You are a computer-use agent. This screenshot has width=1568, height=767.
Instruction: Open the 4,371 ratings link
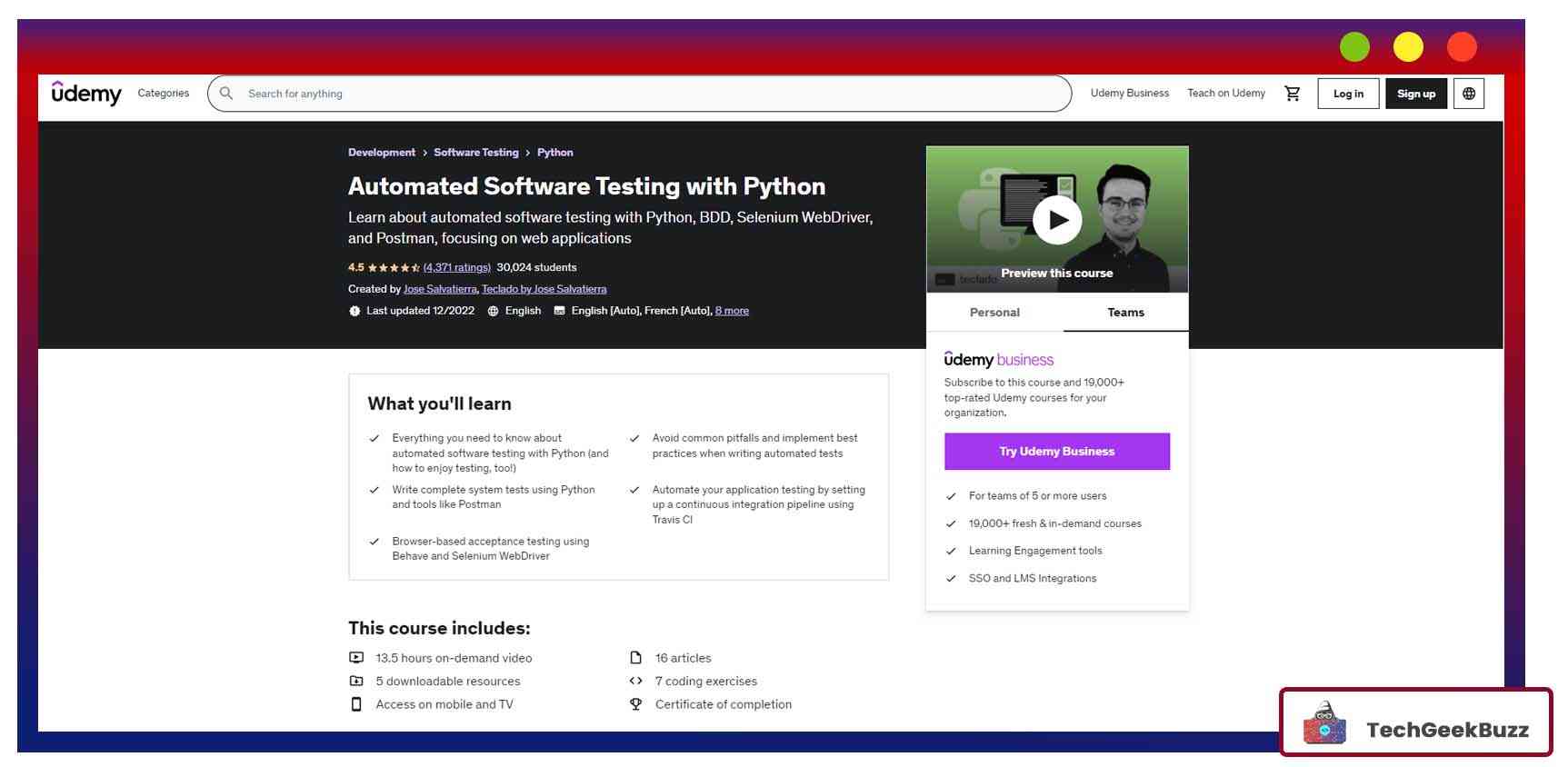(456, 267)
